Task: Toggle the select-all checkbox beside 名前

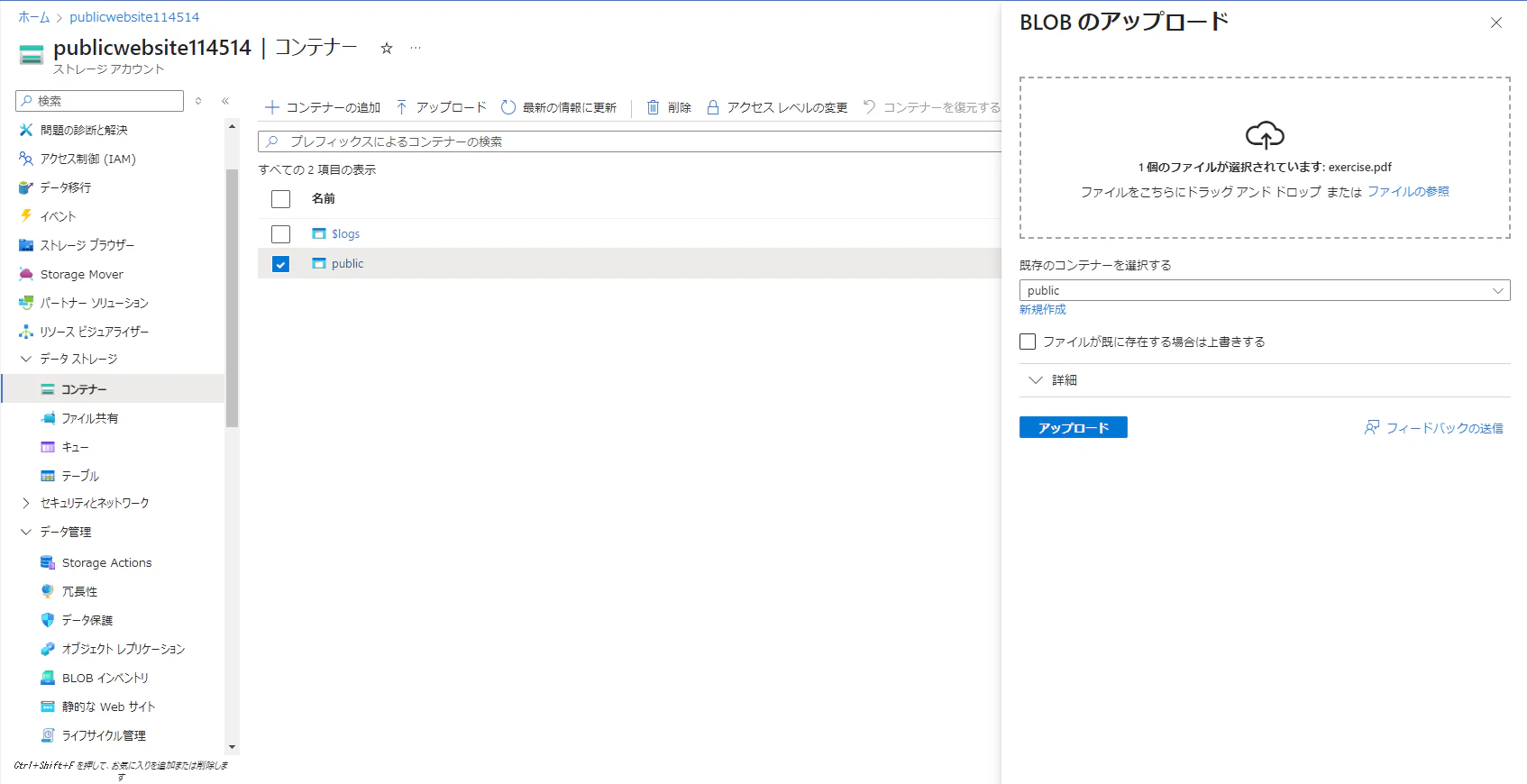Action: 281,199
